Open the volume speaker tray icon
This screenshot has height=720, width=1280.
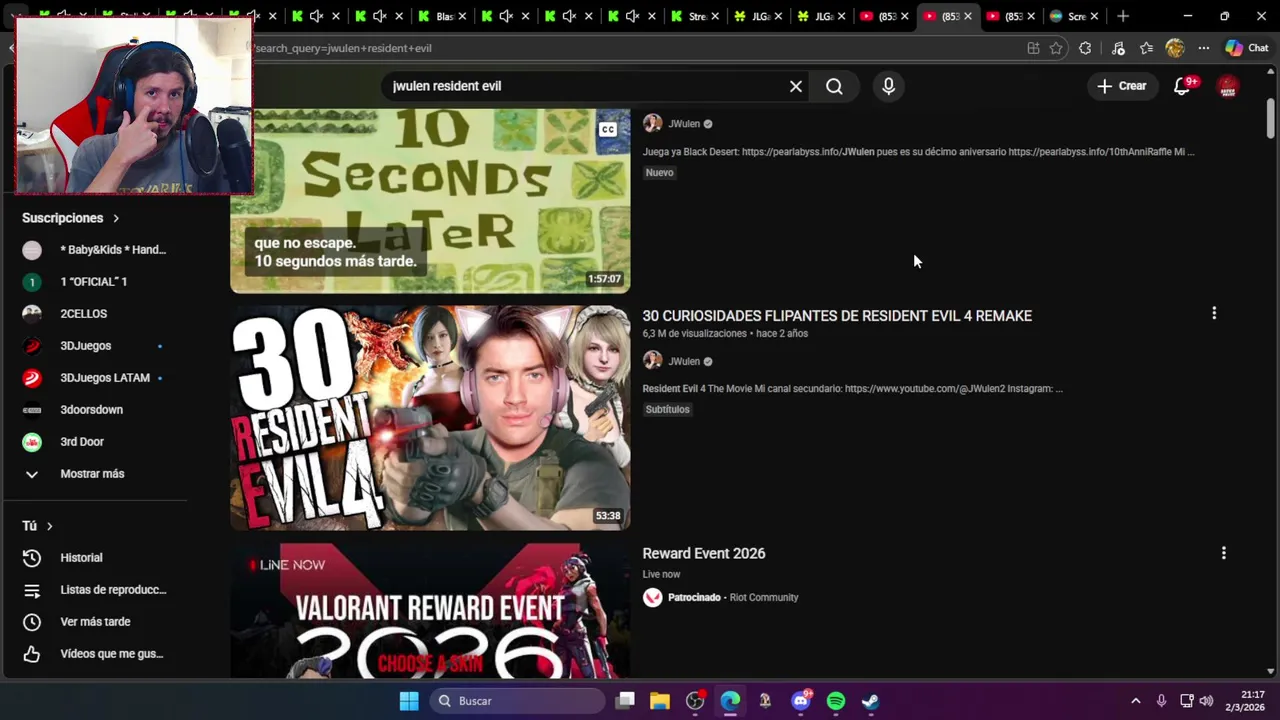click(x=1206, y=701)
